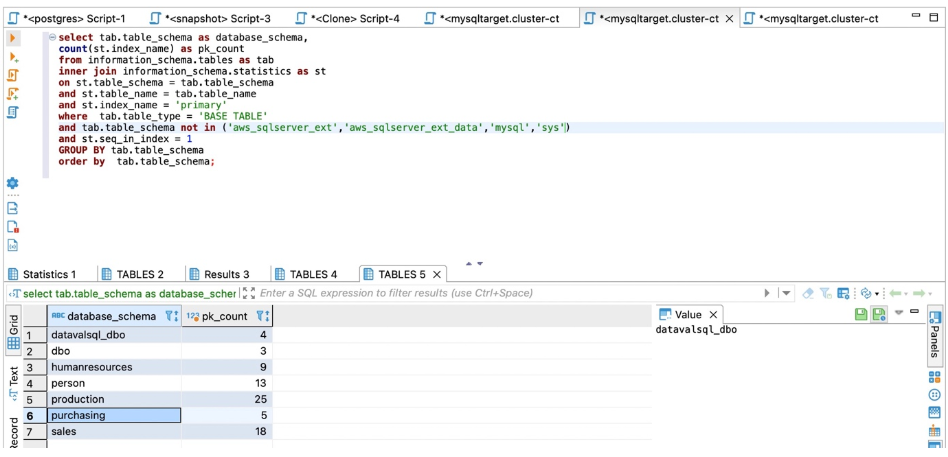This screenshot has width=948, height=457.
Task: Select row number 3 header
Action: (x=35, y=367)
